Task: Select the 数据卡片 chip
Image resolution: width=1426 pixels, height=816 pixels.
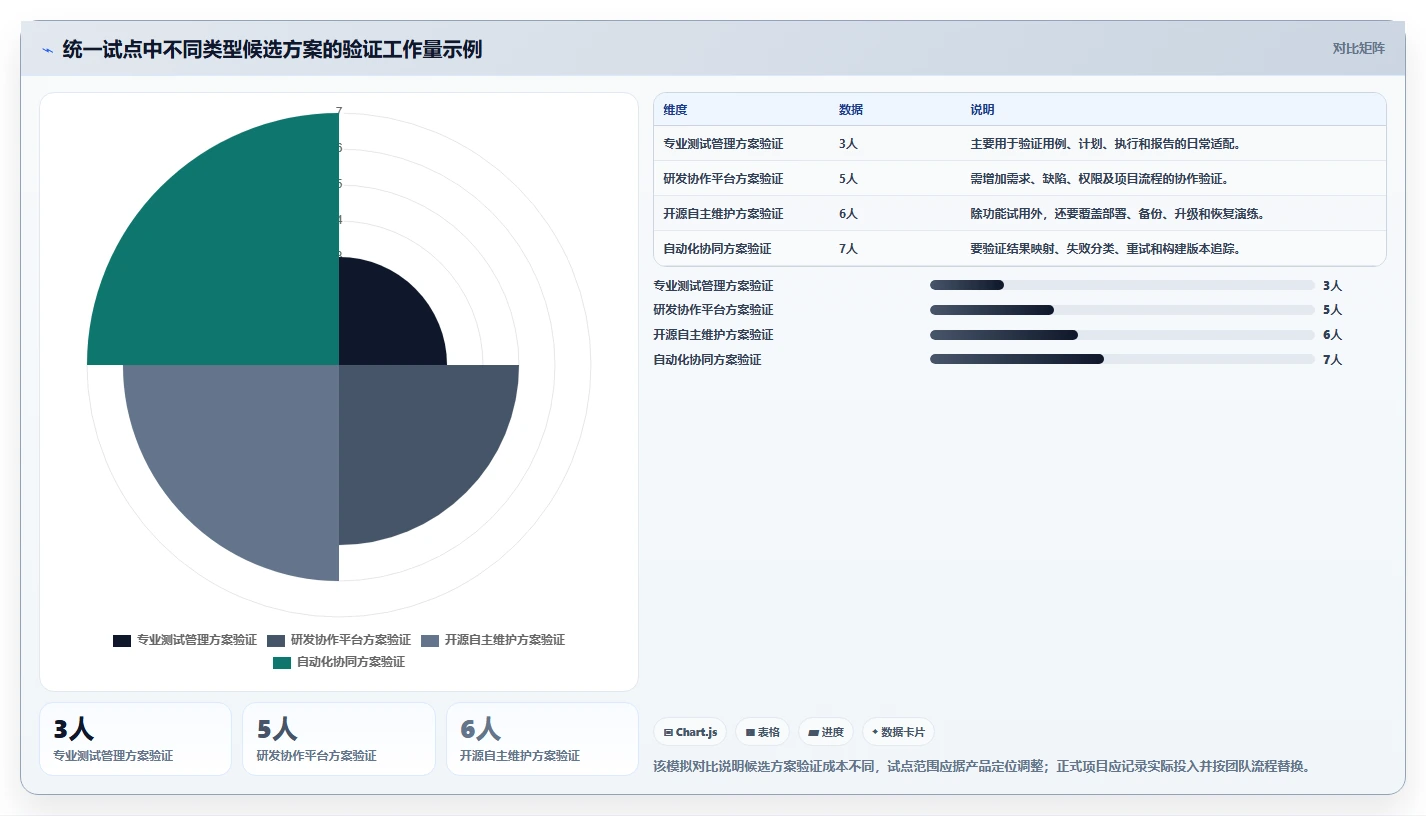Action: pyautogui.click(x=898, y=732)
